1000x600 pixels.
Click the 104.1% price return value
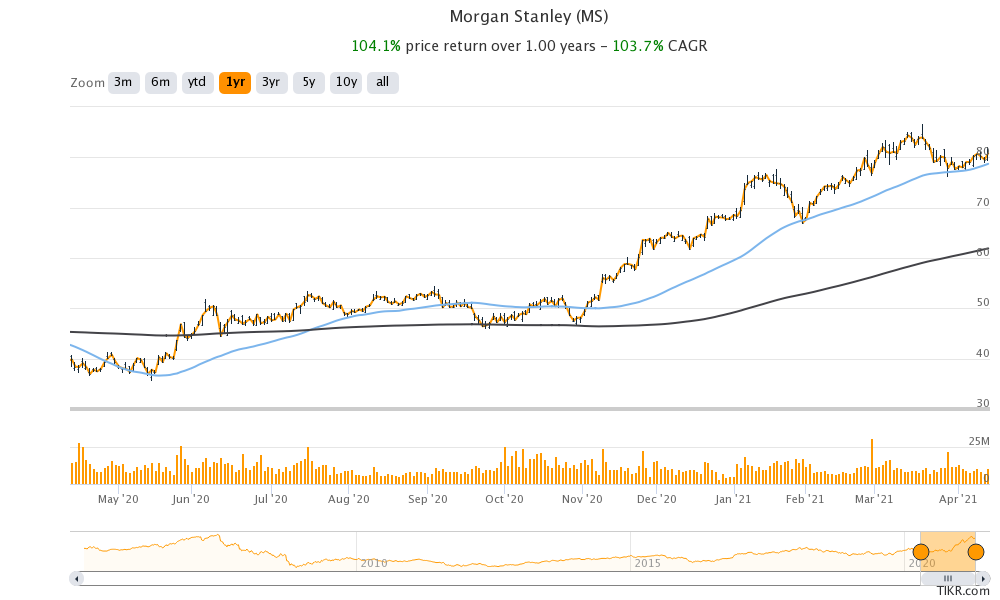click(376, 46)
